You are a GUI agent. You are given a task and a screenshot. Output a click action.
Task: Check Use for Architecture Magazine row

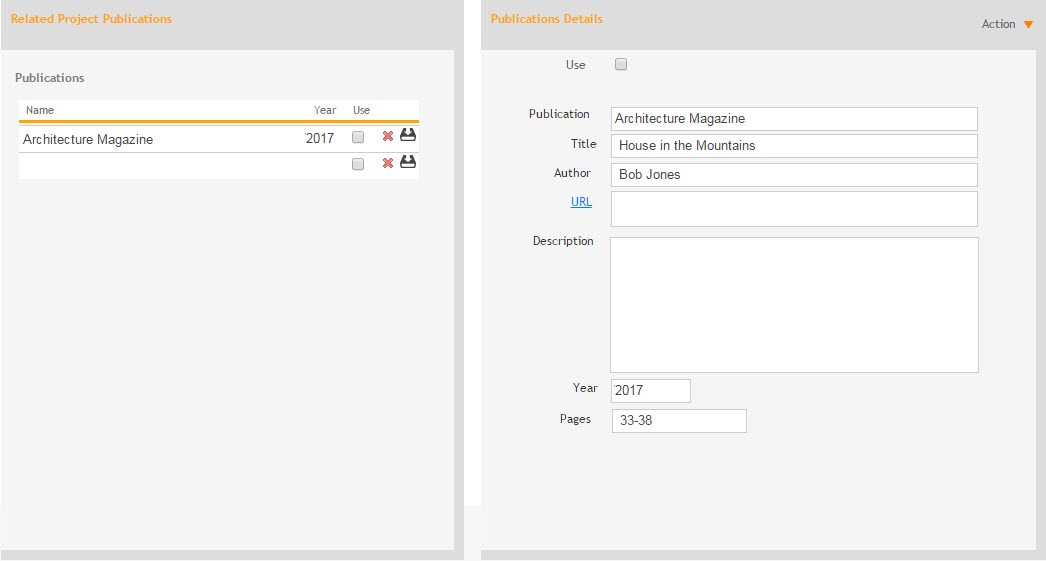pos(358,138)
